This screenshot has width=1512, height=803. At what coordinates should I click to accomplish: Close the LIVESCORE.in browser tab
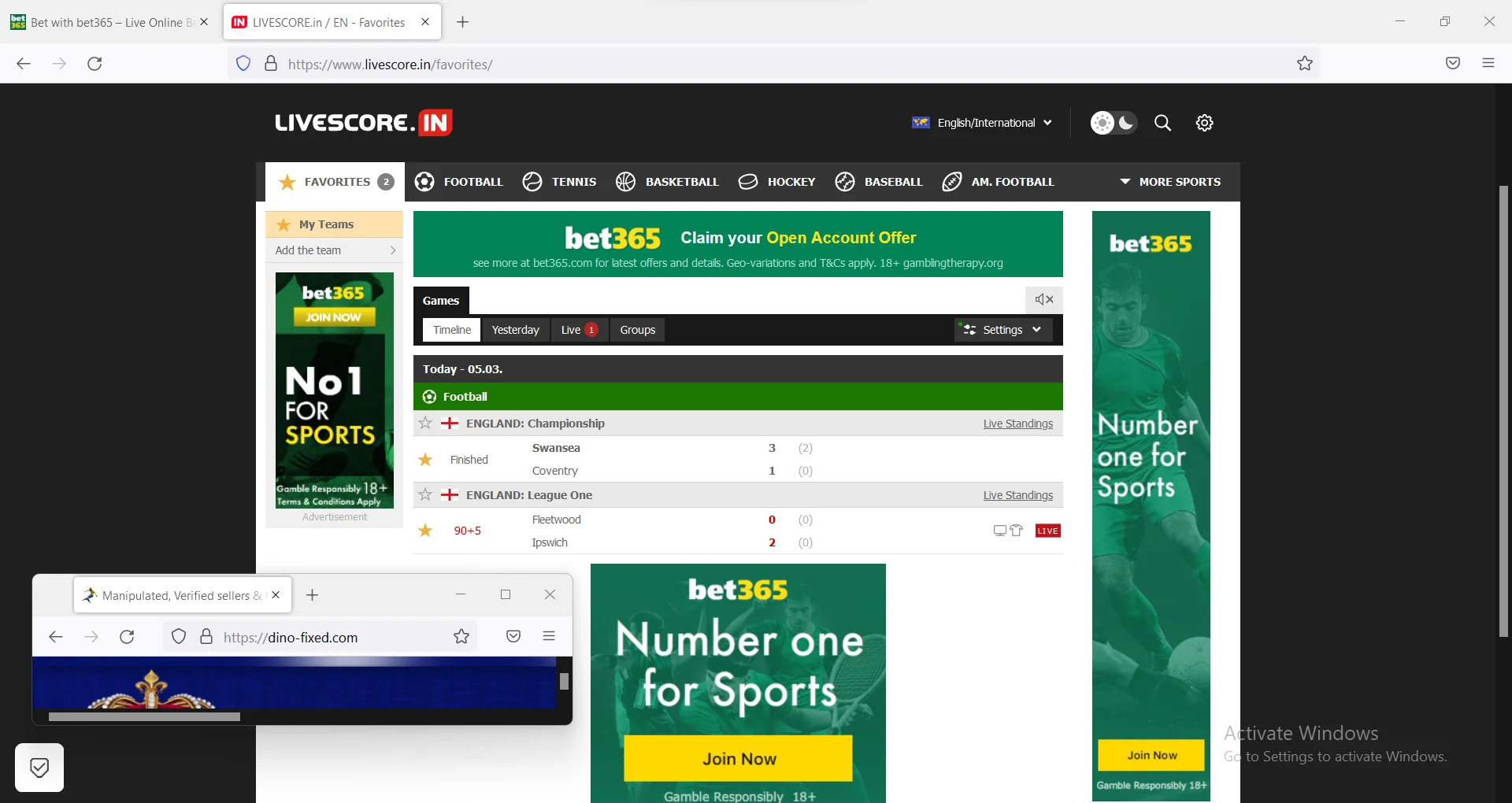click(x=425, y=22)
